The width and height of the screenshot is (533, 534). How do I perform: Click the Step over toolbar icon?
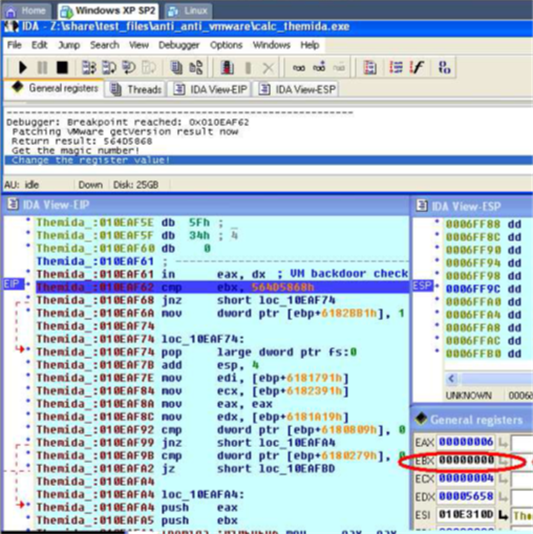(109, 67)
